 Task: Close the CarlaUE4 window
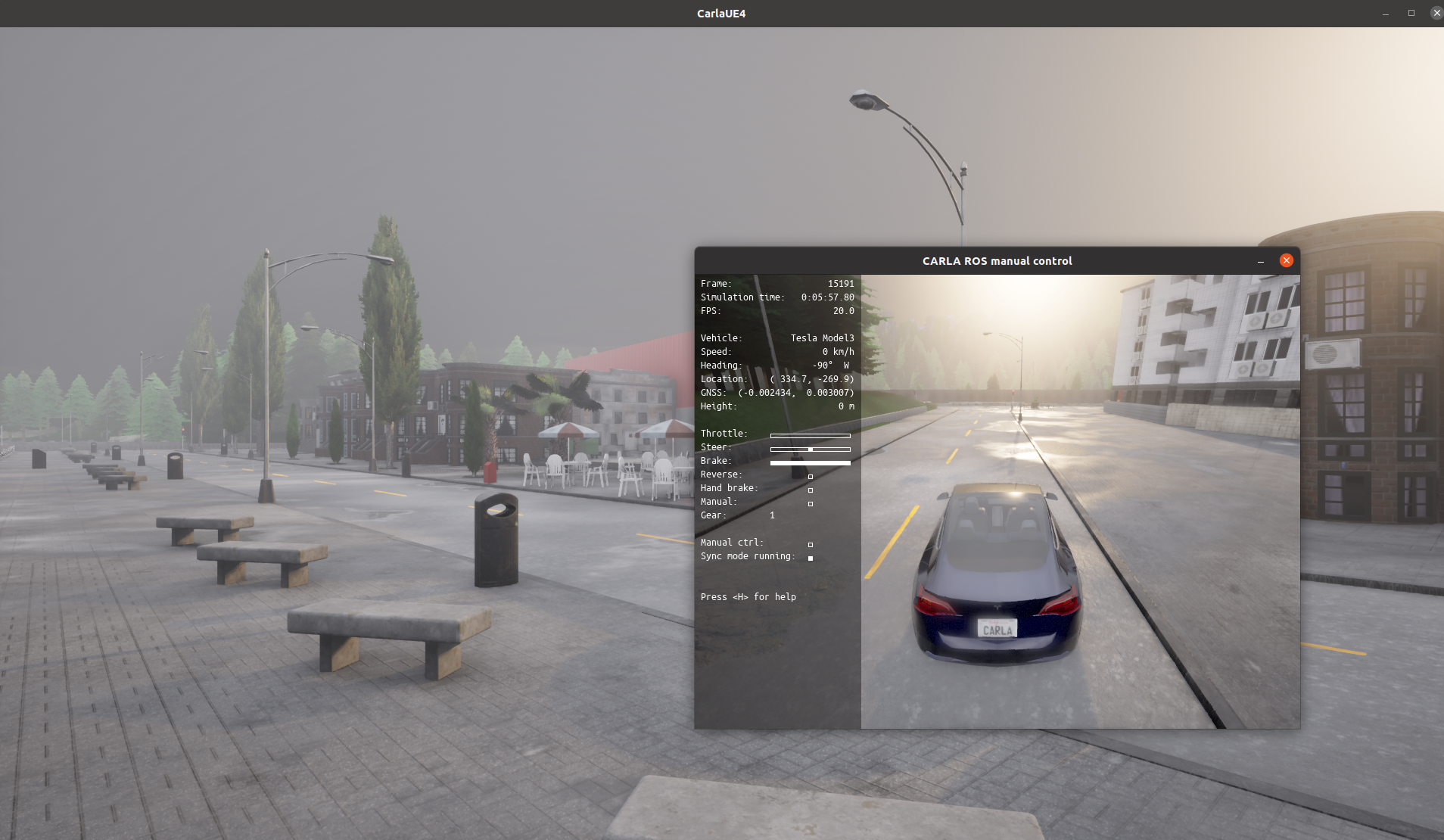pyautogui.click(x=1436, y=13)
